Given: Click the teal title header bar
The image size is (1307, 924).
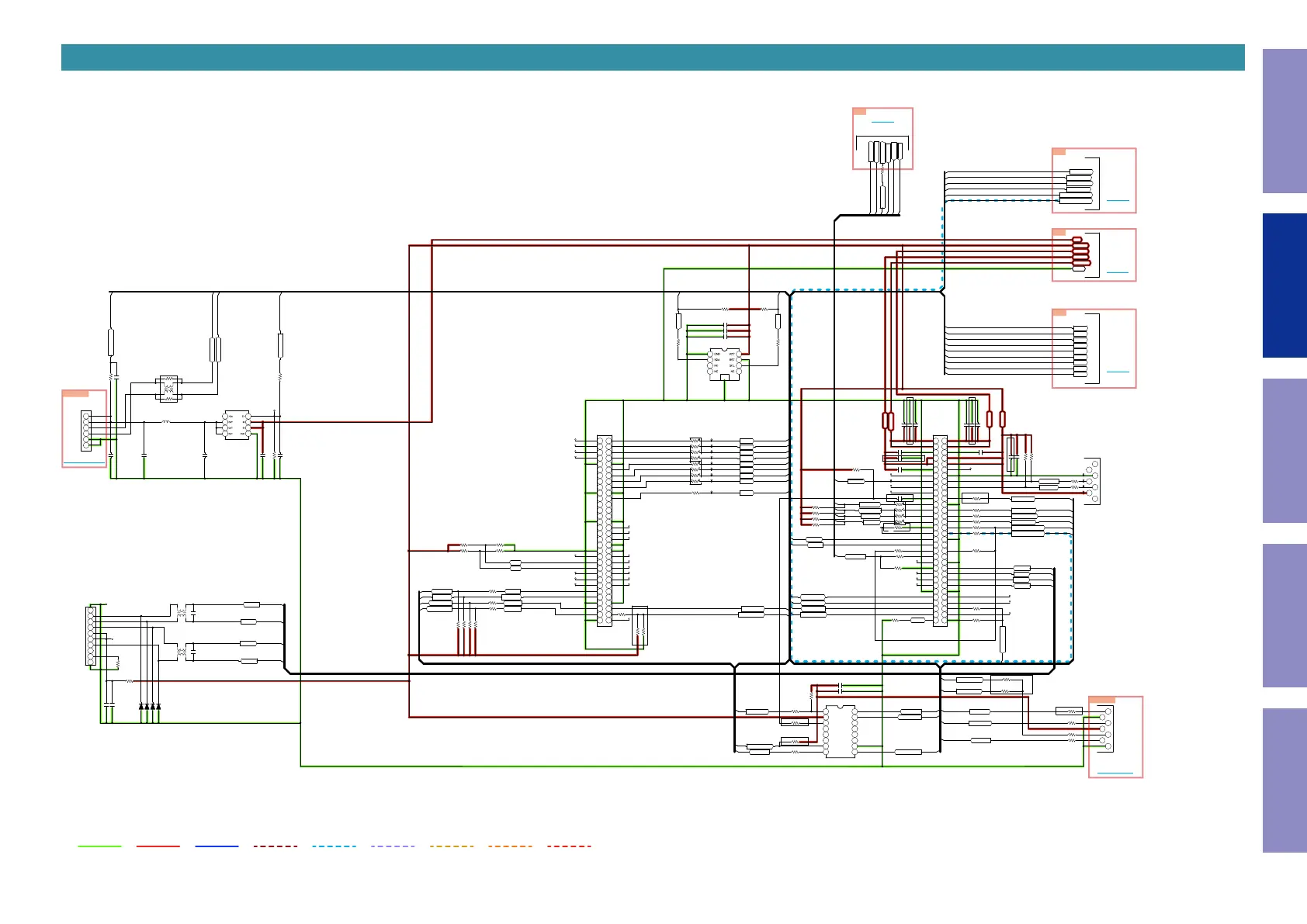Looking at the screenshot, I should [x=653, y=57].
